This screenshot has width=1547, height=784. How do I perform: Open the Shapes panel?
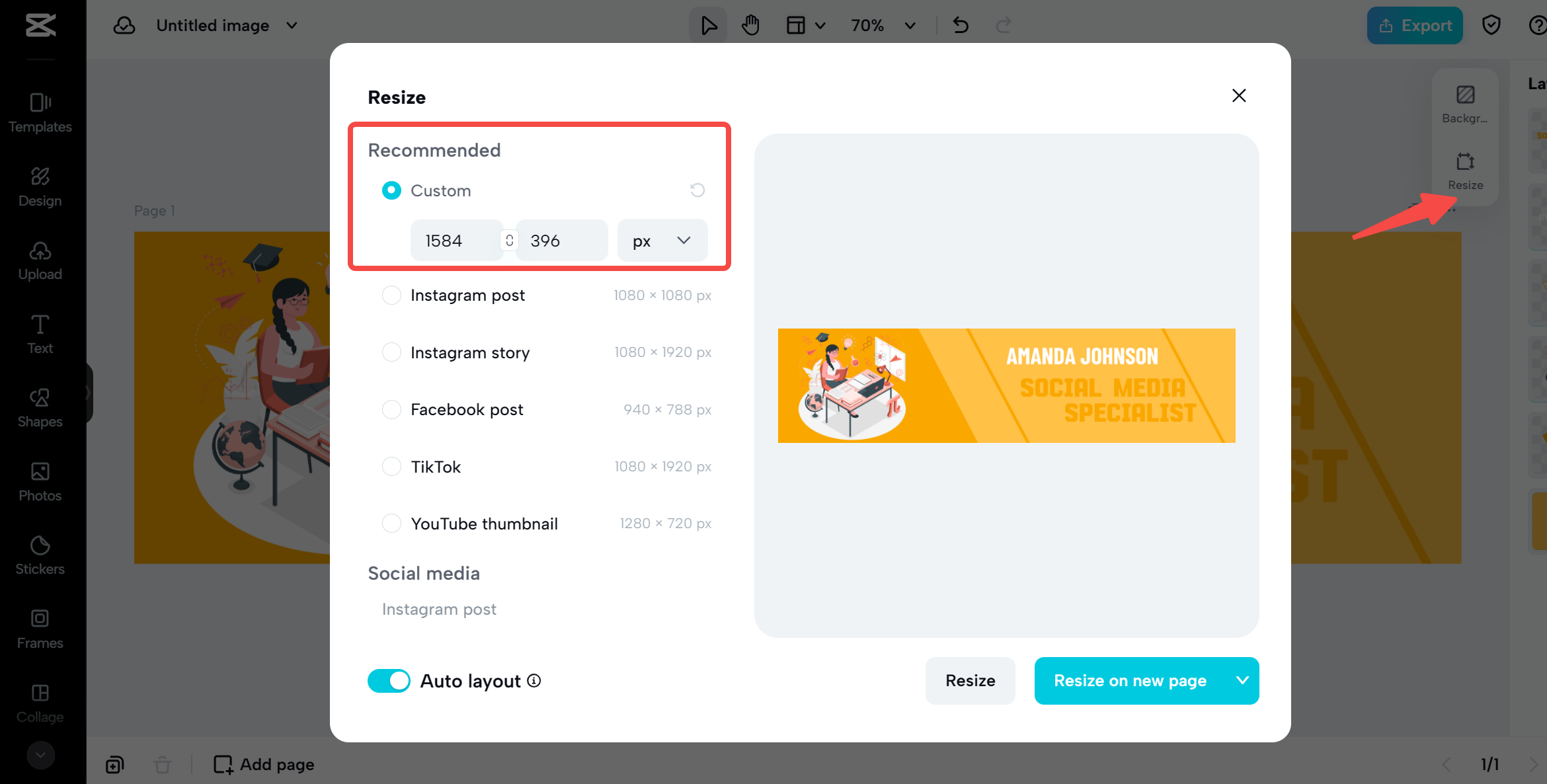(40, 407)
